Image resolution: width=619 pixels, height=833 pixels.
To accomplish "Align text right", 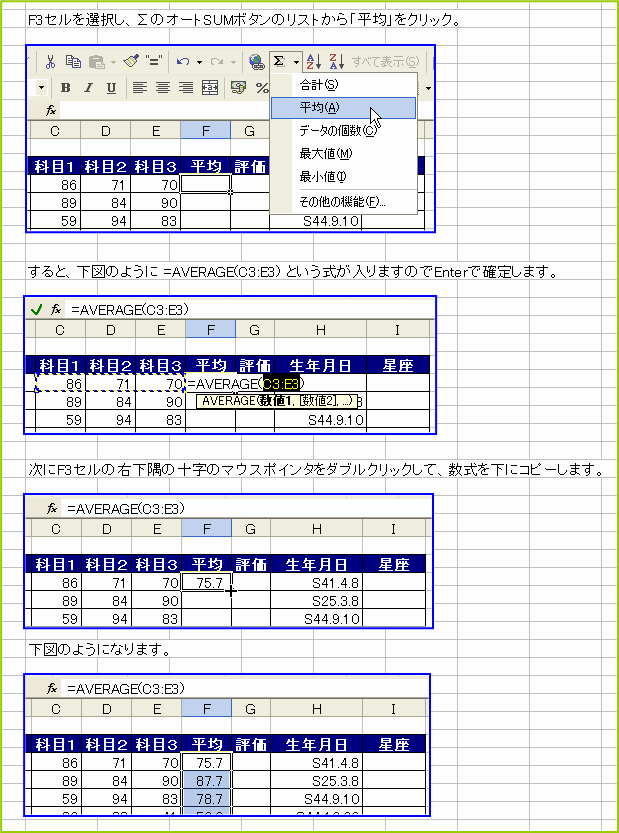I will (x=186, y=88).
